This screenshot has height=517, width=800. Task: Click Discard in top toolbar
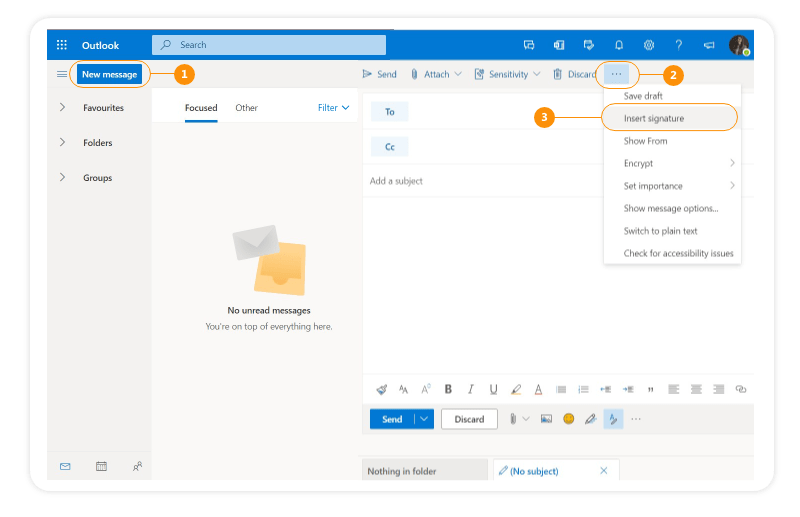[574, 75]
